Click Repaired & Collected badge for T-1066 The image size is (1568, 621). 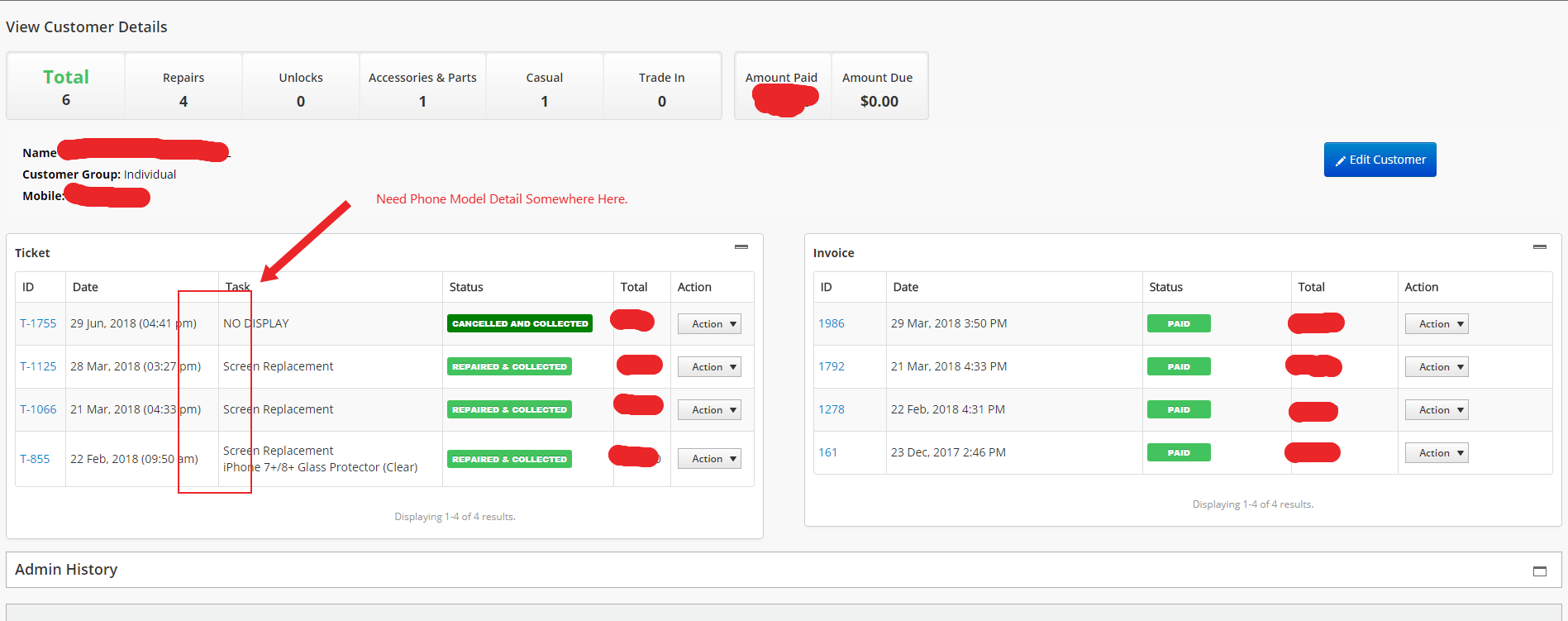coord(509,409)
